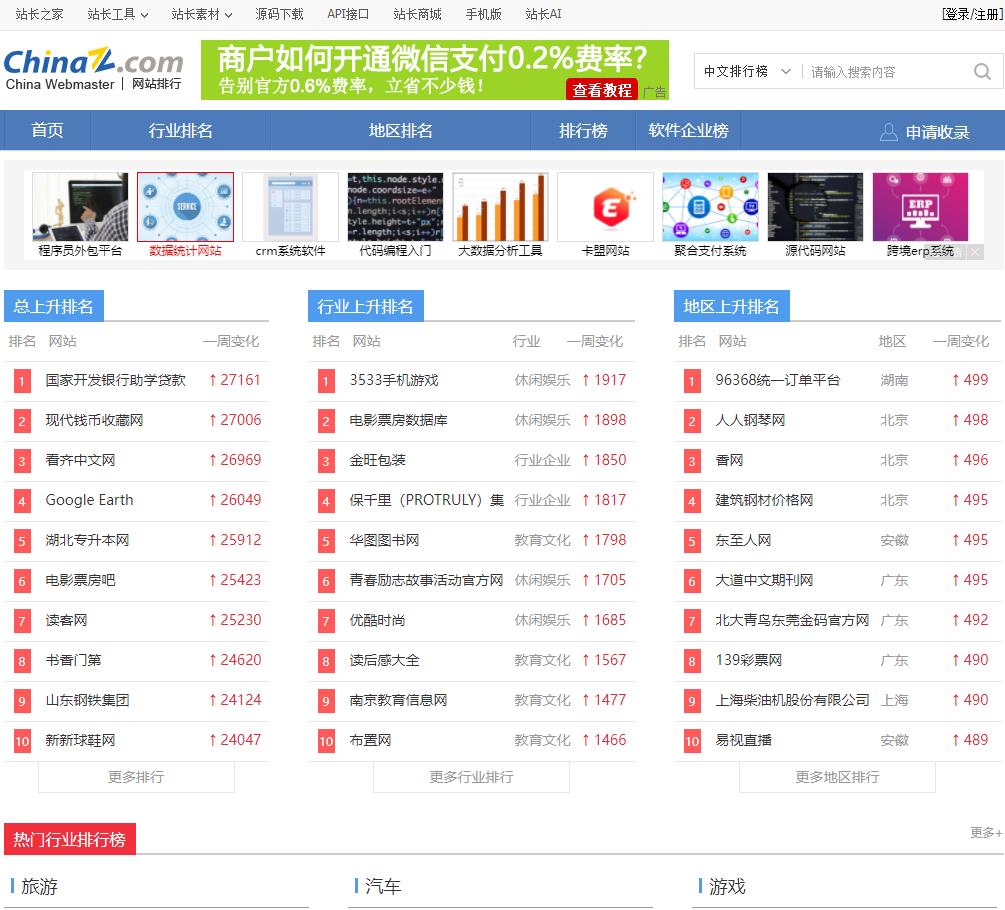1005x910 pixels.
Task: Click the user icon beside 申请收录
Action: coord(888,131)
